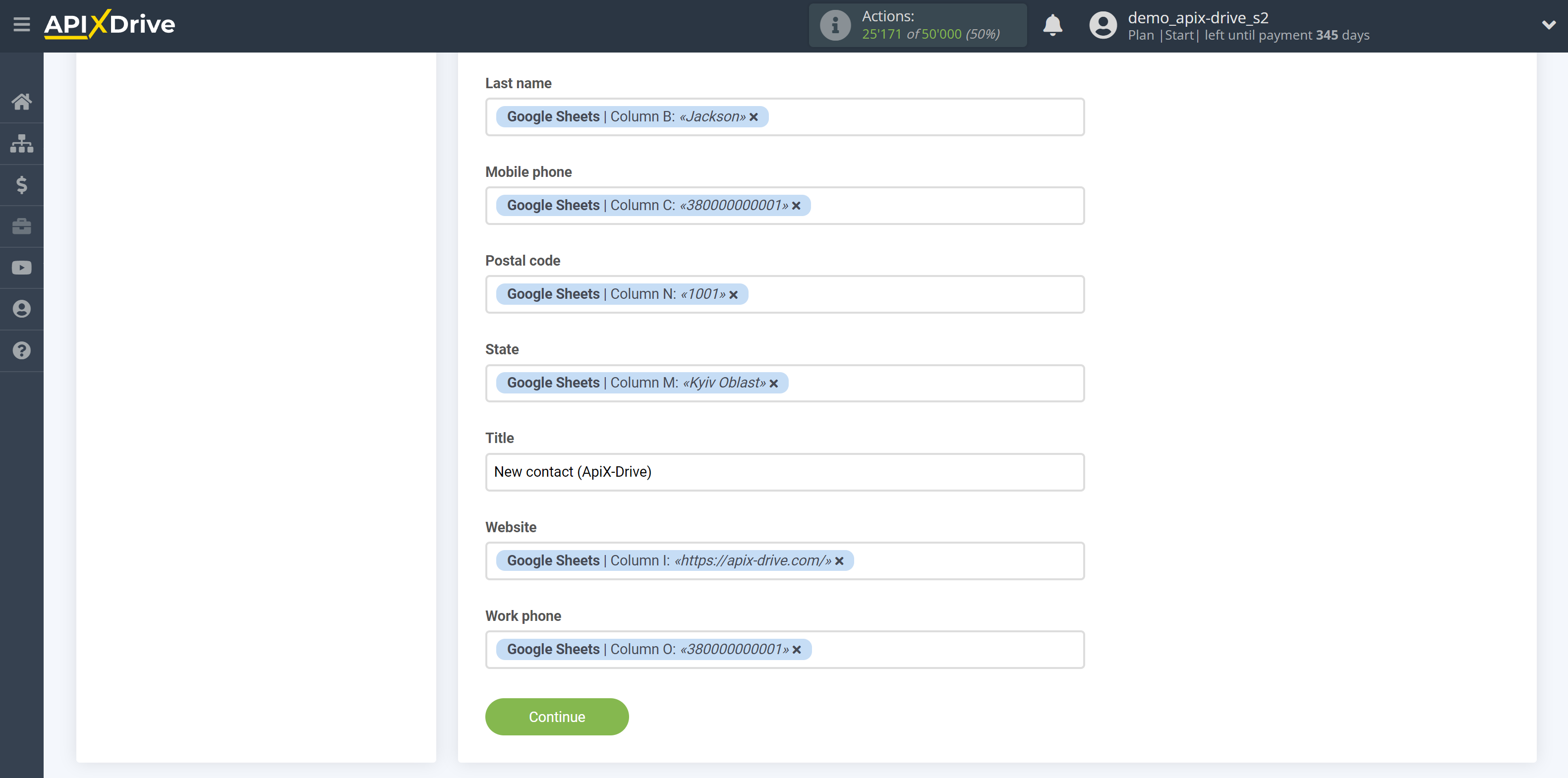Viewport: 1568px width, 778px height.
Task: Remove the Column O work phone tag
Action: [x=796, y=650]
